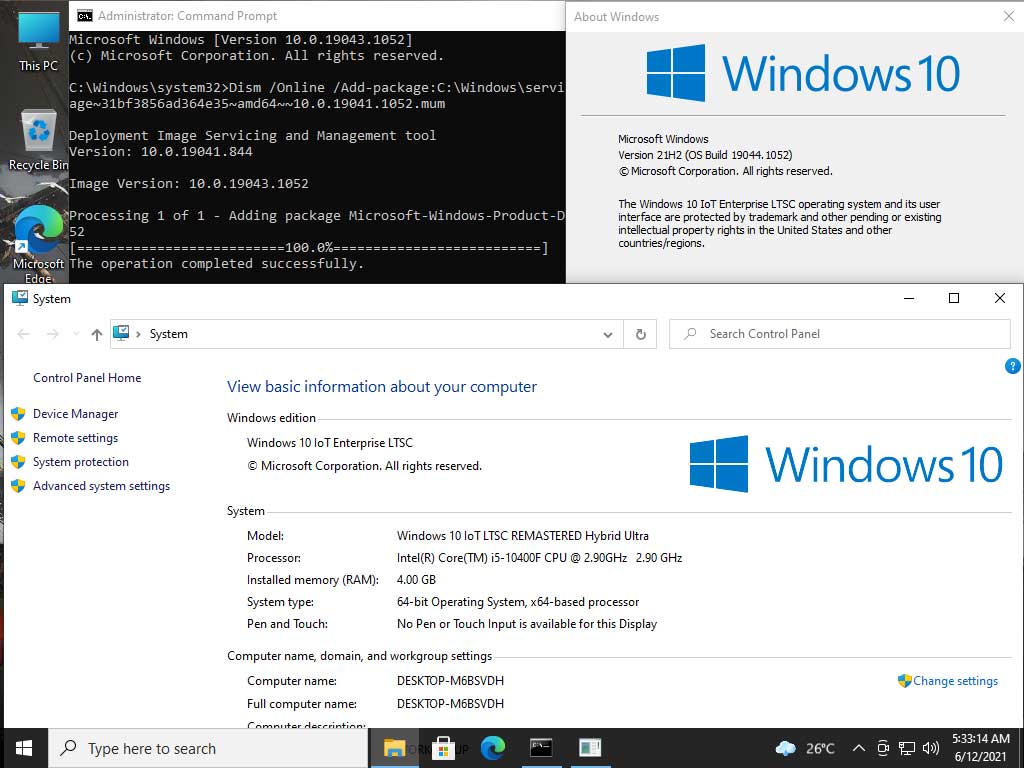Expand breadcrumb chevron before System
The image size is (1024, 768).
pyautogui.click(x=138, y=334)
